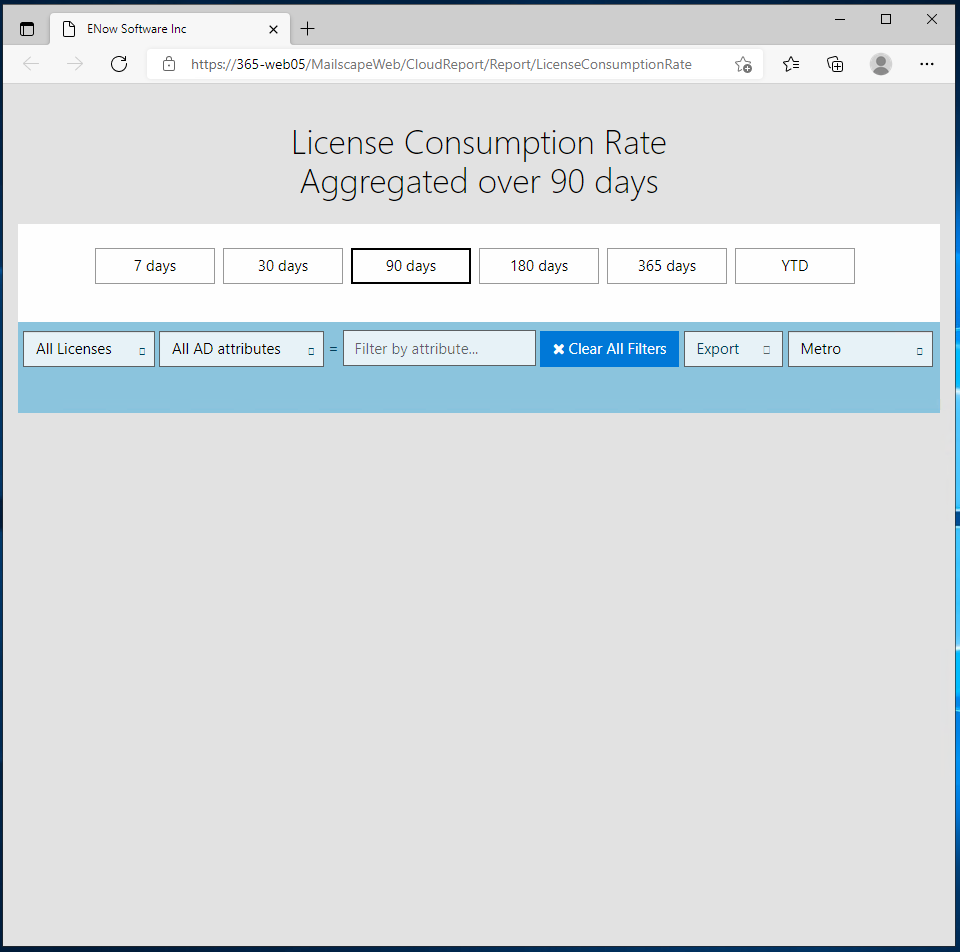Open the Collections icon

[835, 64]
